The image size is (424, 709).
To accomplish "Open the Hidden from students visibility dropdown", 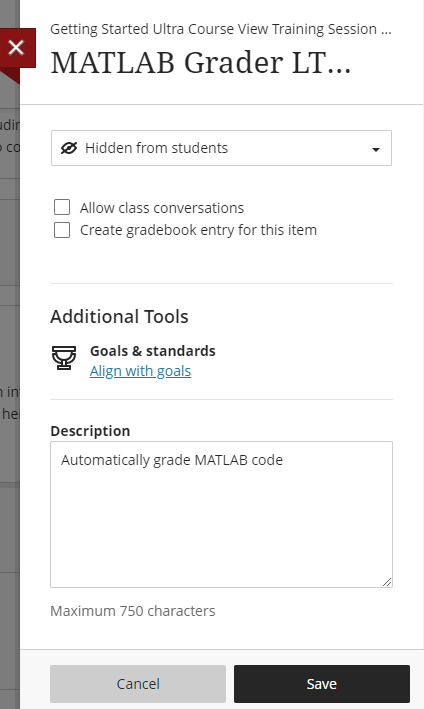I will click(221, 148).
